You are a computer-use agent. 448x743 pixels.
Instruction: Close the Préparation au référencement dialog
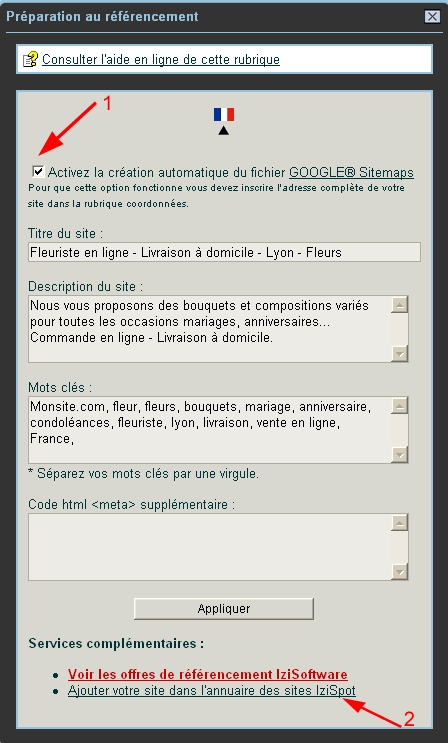[432, 17]
